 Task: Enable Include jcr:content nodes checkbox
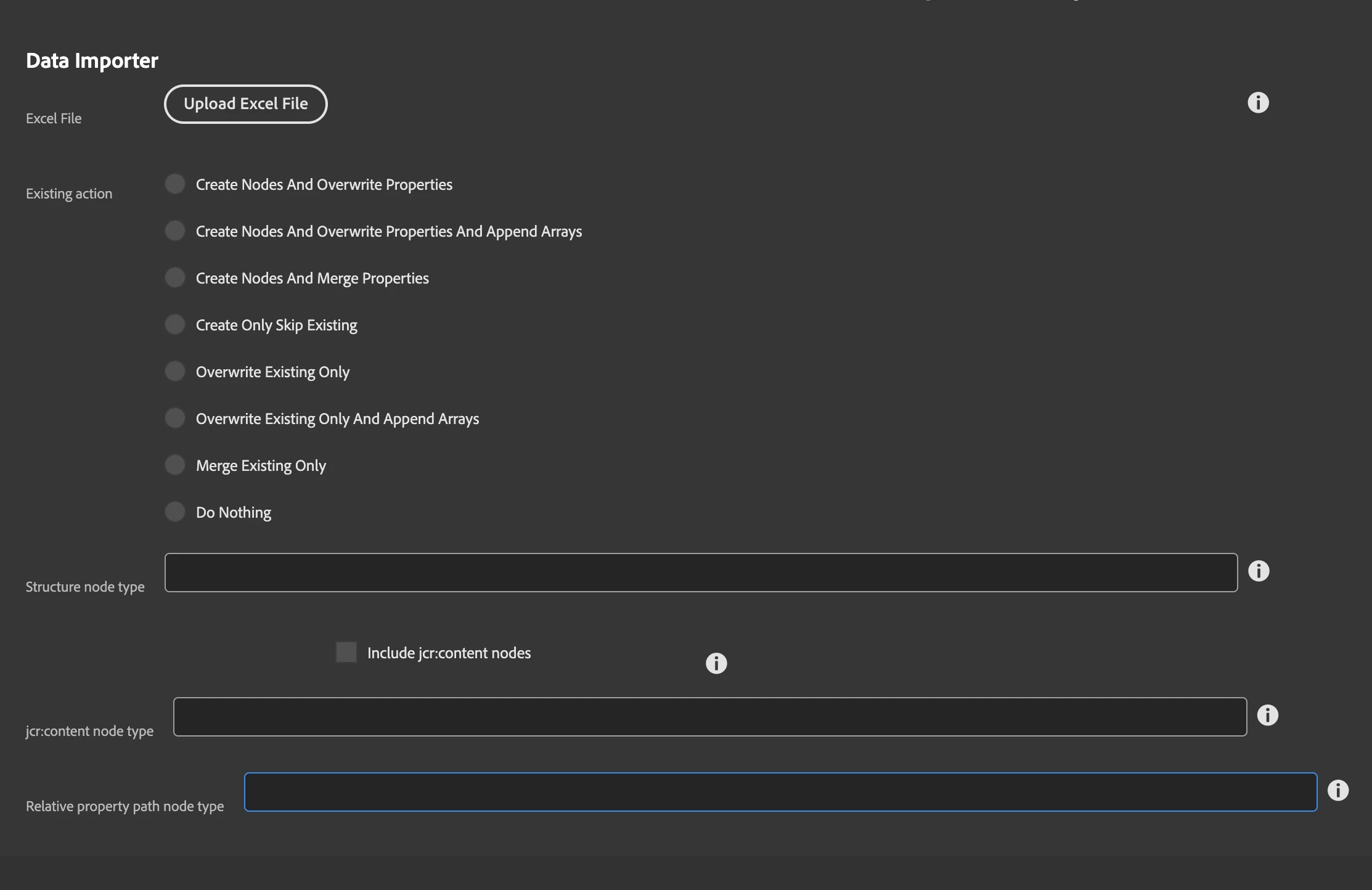point(346,652)
